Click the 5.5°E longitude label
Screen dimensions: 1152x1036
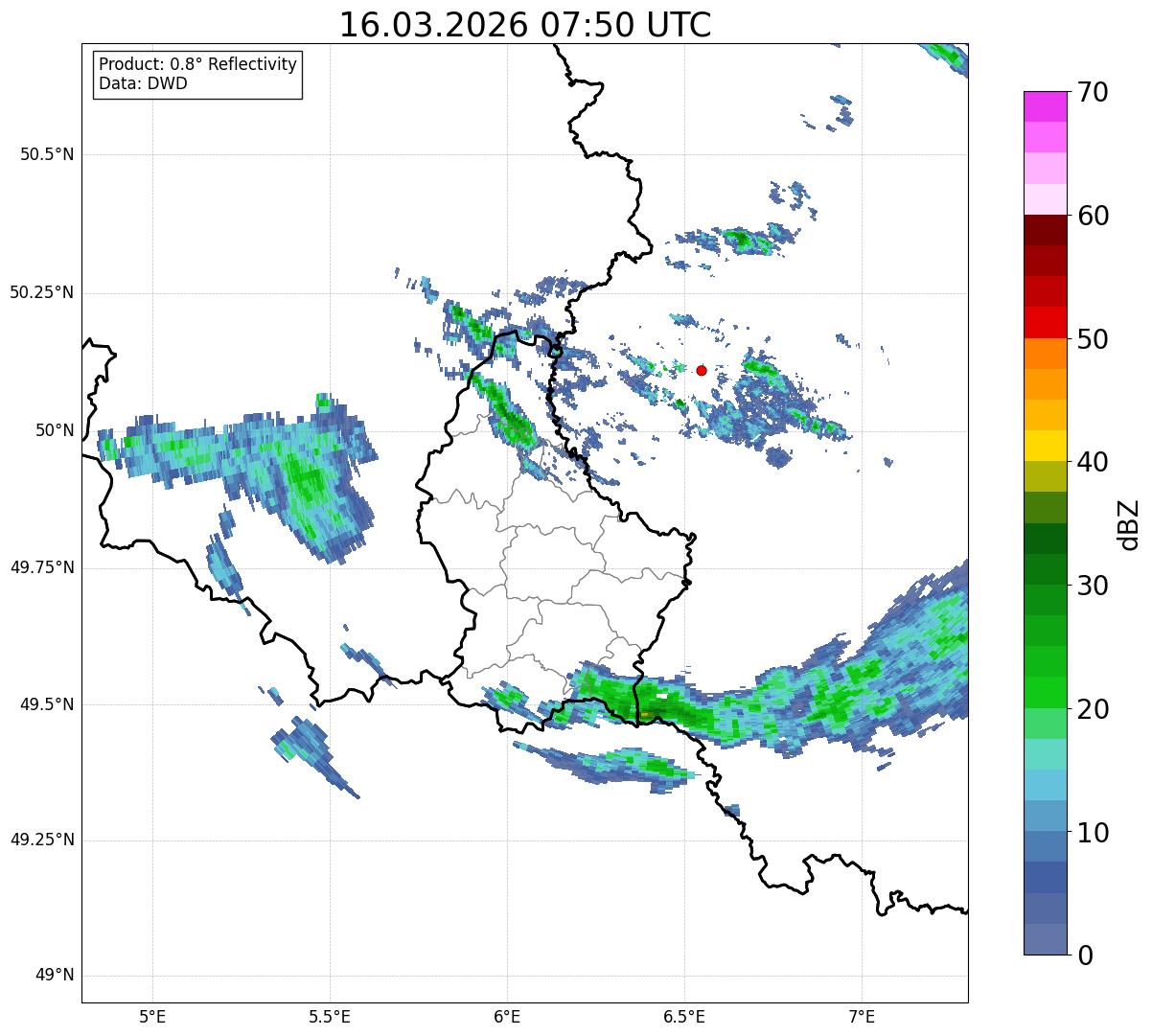click(x=330, y=1016)
